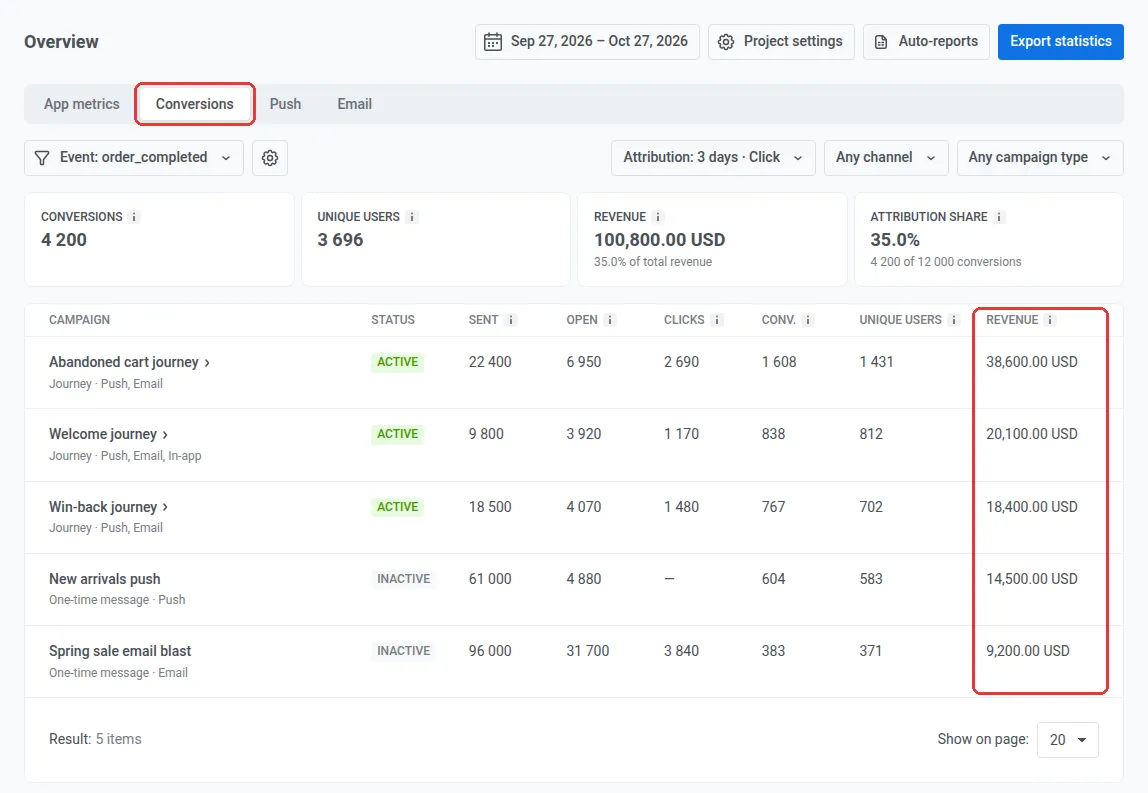
Task: Switch to the App metrics tab
Action: coord(81,104)
